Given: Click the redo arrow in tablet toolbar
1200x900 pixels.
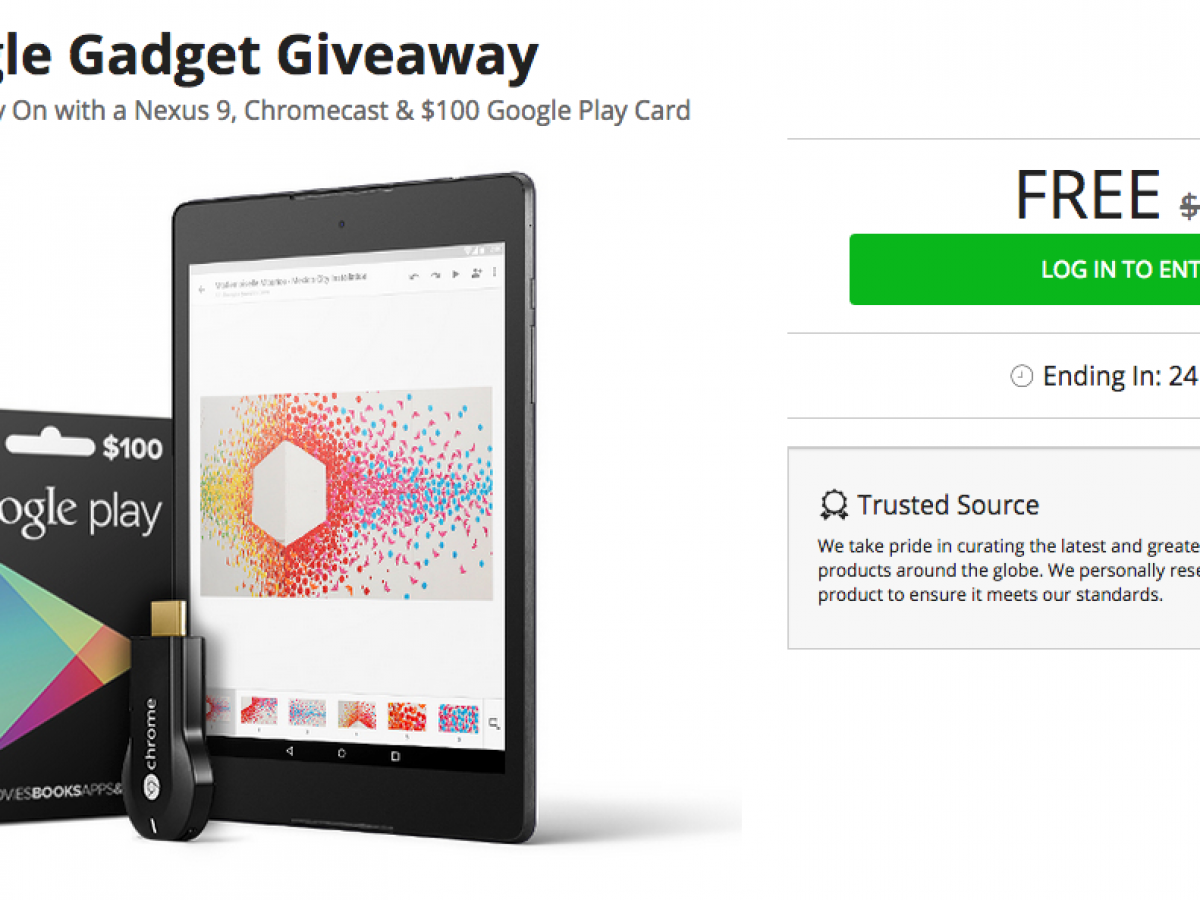Looking at the screenshot, I should [436, 275].
